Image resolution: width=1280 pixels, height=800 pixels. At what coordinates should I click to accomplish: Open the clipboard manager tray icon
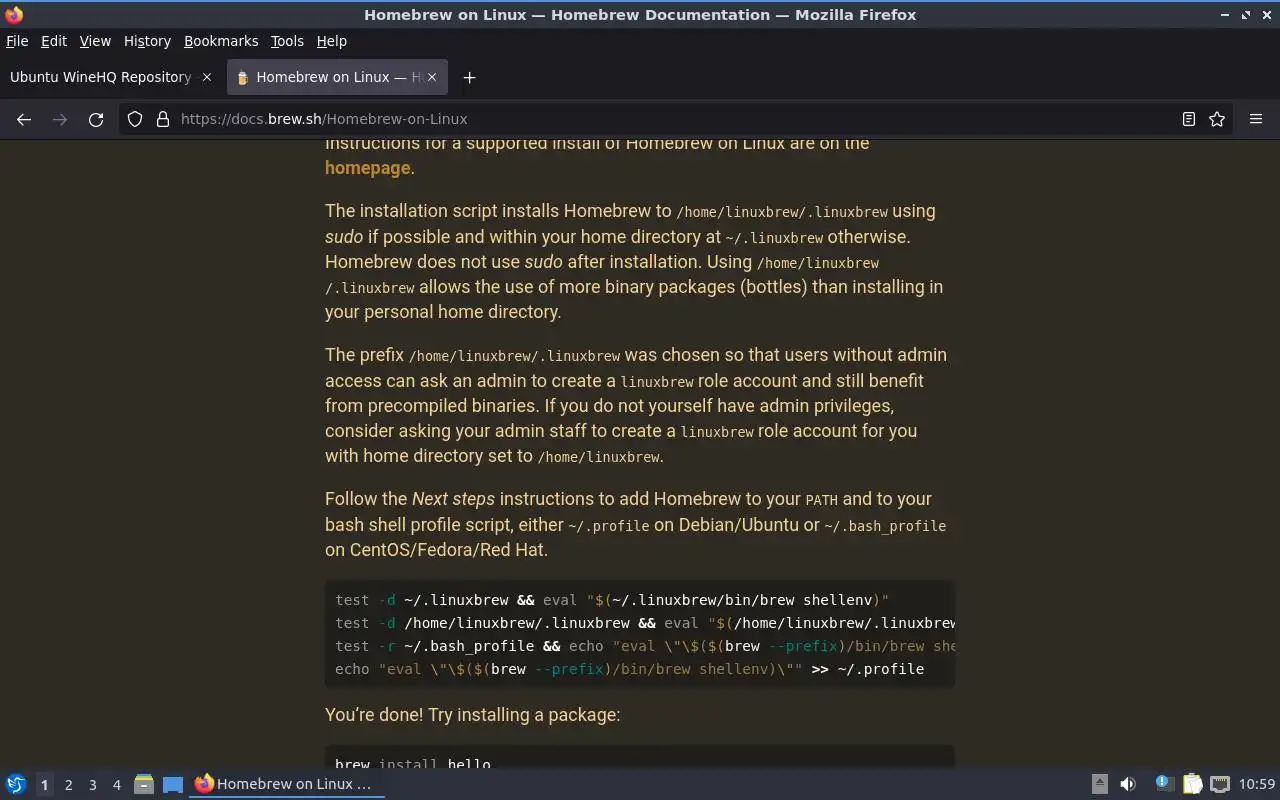[x=1192, y=784]
